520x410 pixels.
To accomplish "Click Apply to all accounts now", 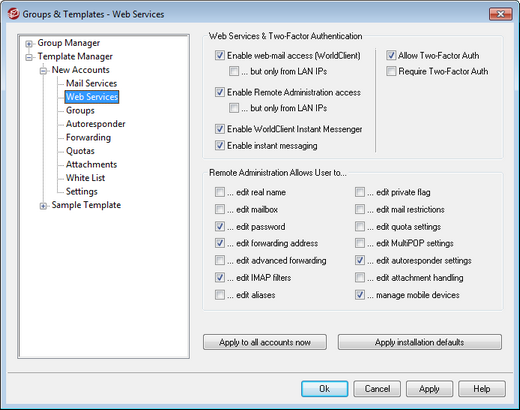I will (x=265, y=342).
